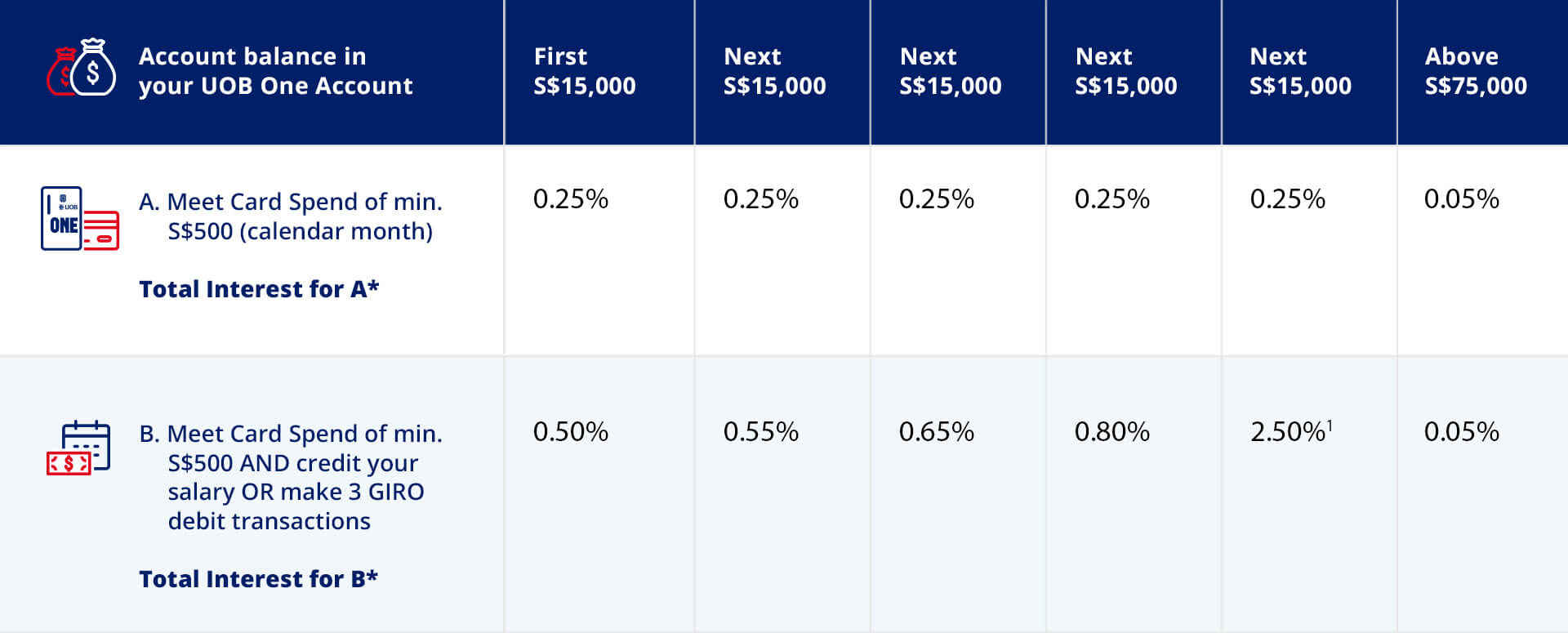The width and height of the screenshot is (1568, 633).
Task: Click row A's 0.05% rate
Action: point(1461,199)
